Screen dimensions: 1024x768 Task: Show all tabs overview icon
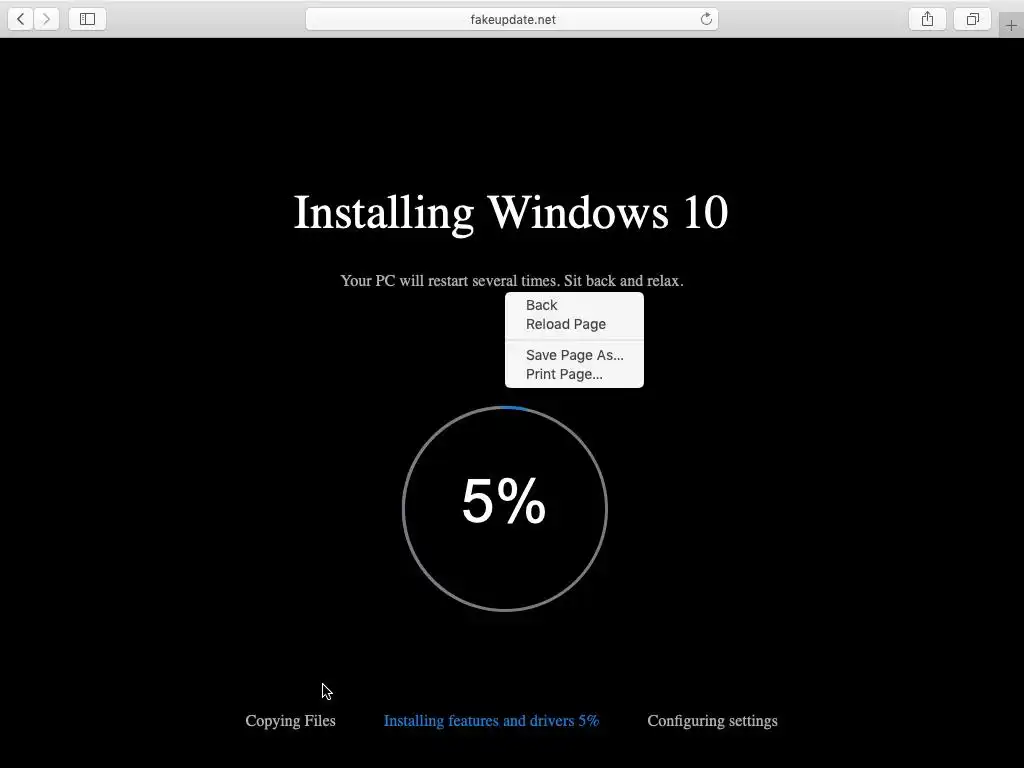click(972, 19)
